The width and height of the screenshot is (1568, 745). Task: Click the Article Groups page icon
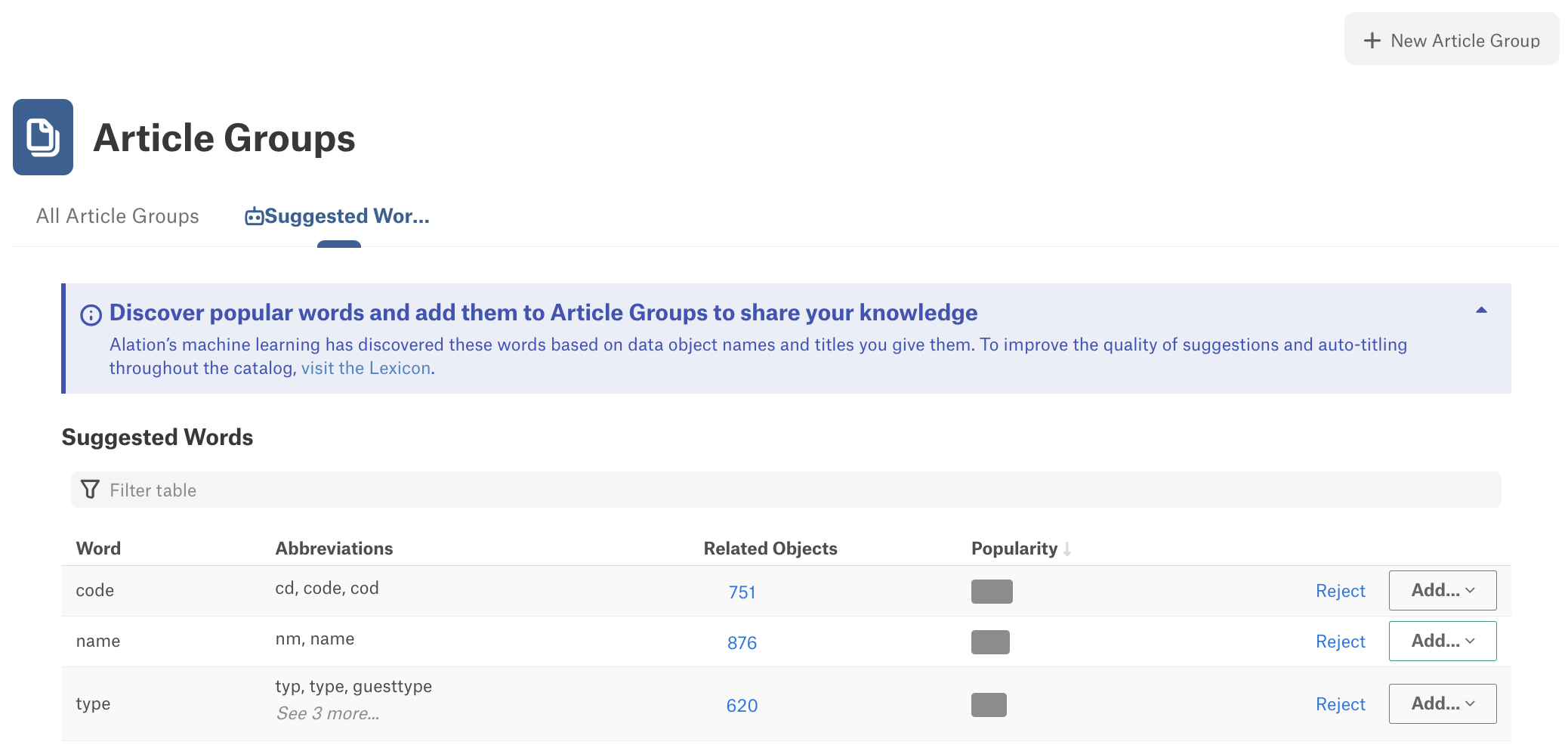43,137
